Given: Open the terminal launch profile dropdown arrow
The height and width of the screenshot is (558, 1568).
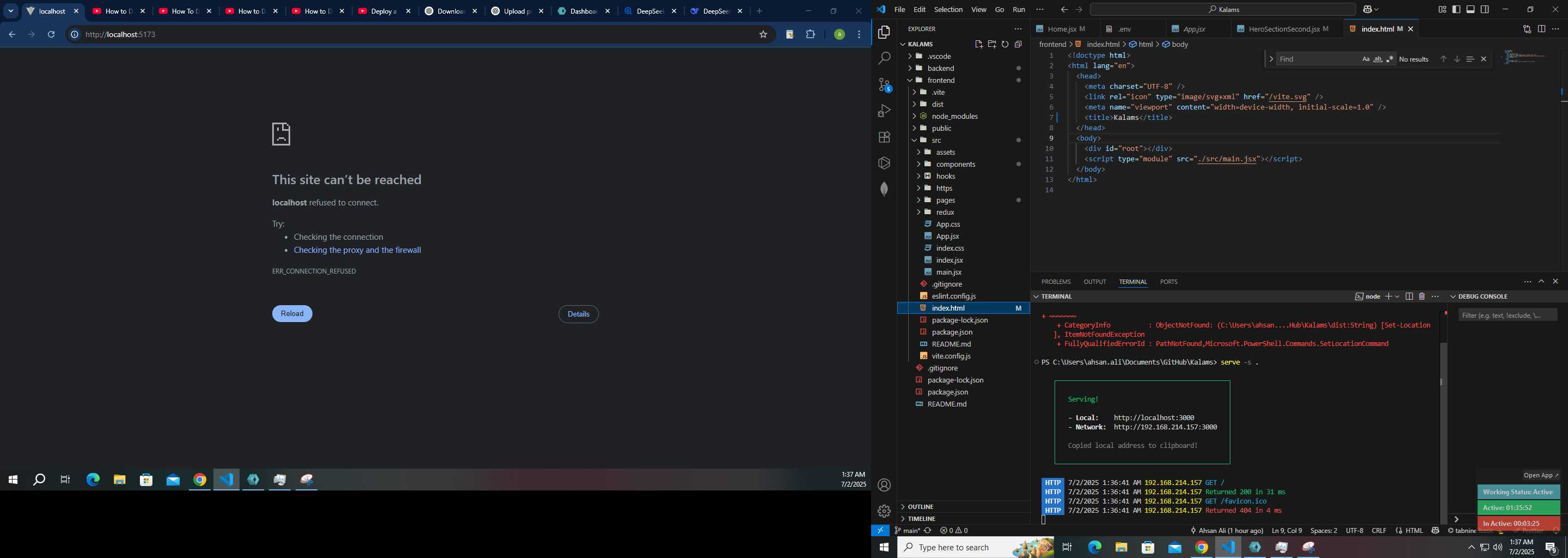Looking at the screenshot, I should pos(1397,296).
